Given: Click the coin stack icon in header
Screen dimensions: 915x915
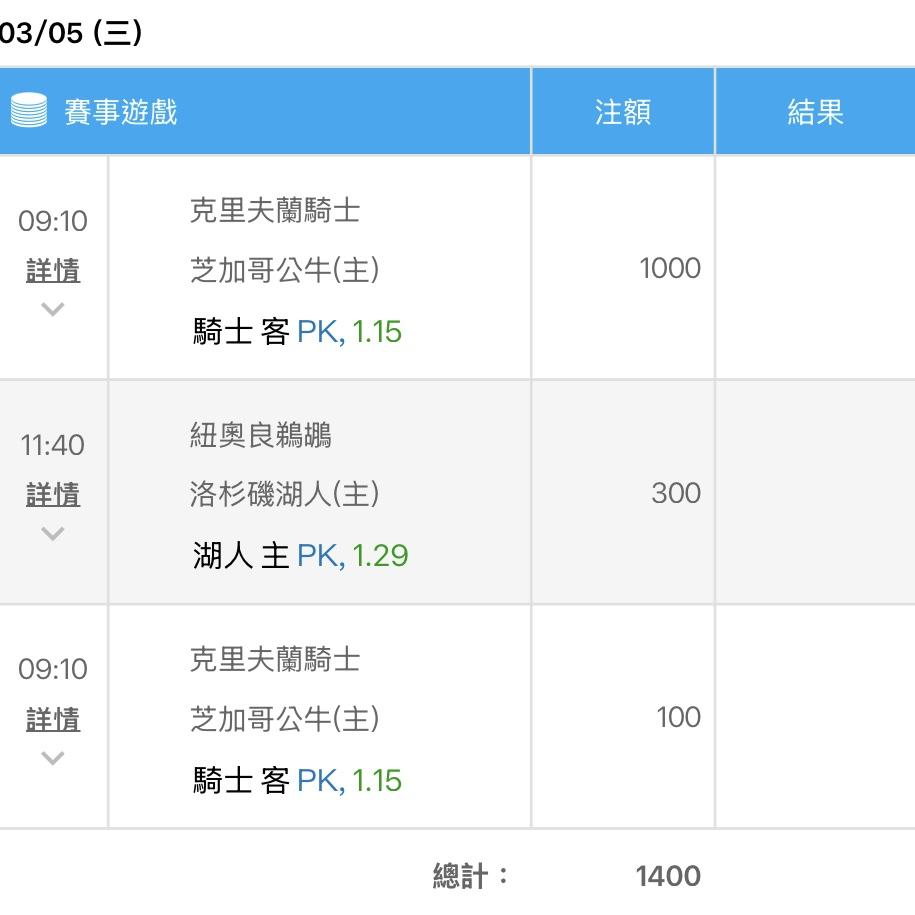Looking at the screenshot, I should [29, 110].
